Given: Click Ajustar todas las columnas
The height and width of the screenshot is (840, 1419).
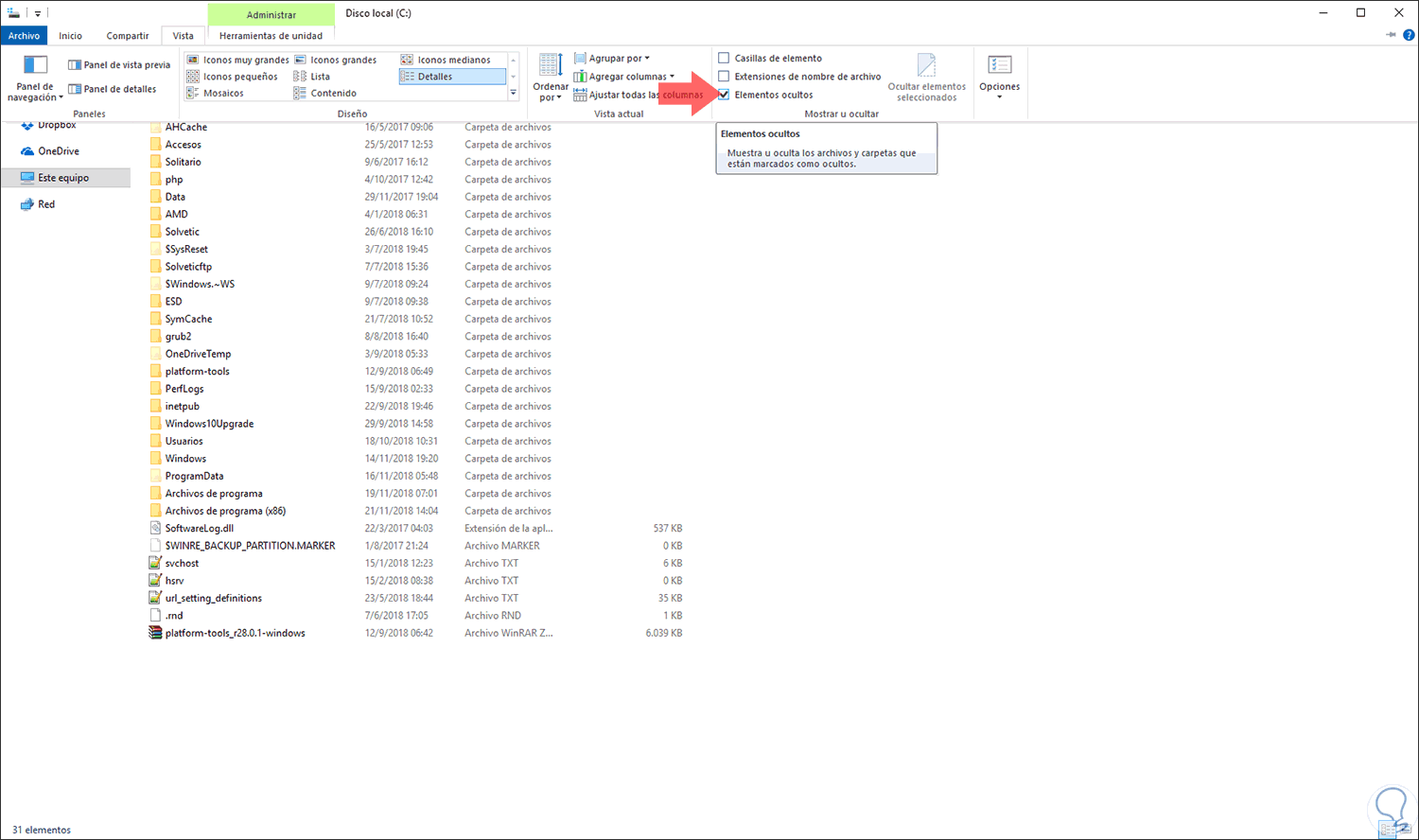Looking at the screenshot, I should coord(639,95).
